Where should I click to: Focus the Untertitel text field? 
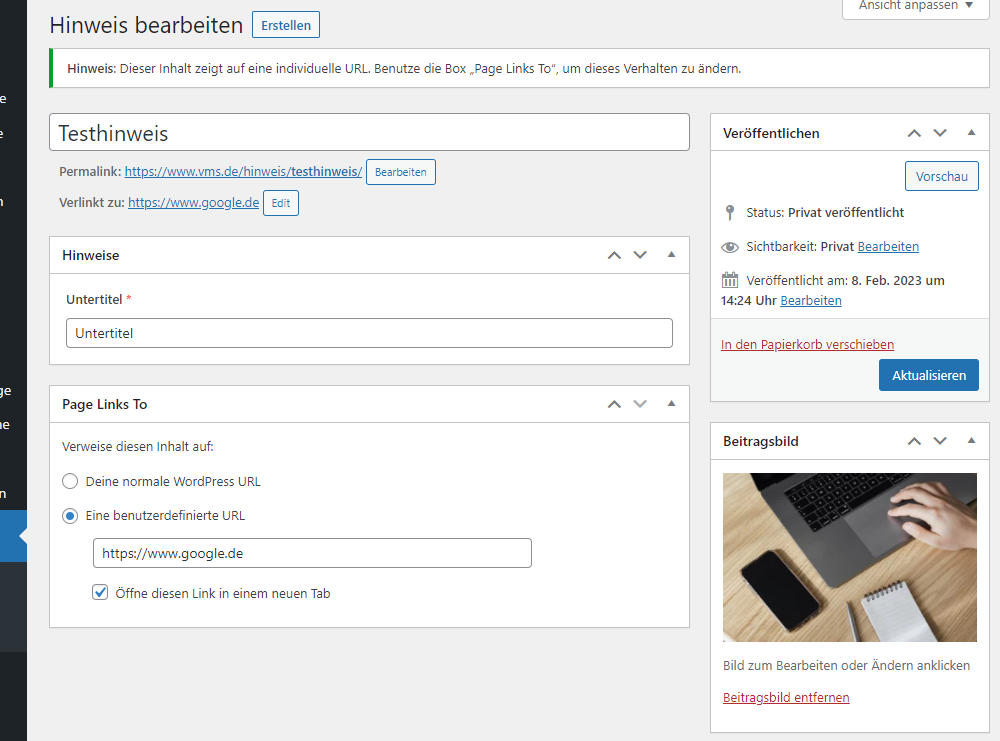[x=369, y=333]
